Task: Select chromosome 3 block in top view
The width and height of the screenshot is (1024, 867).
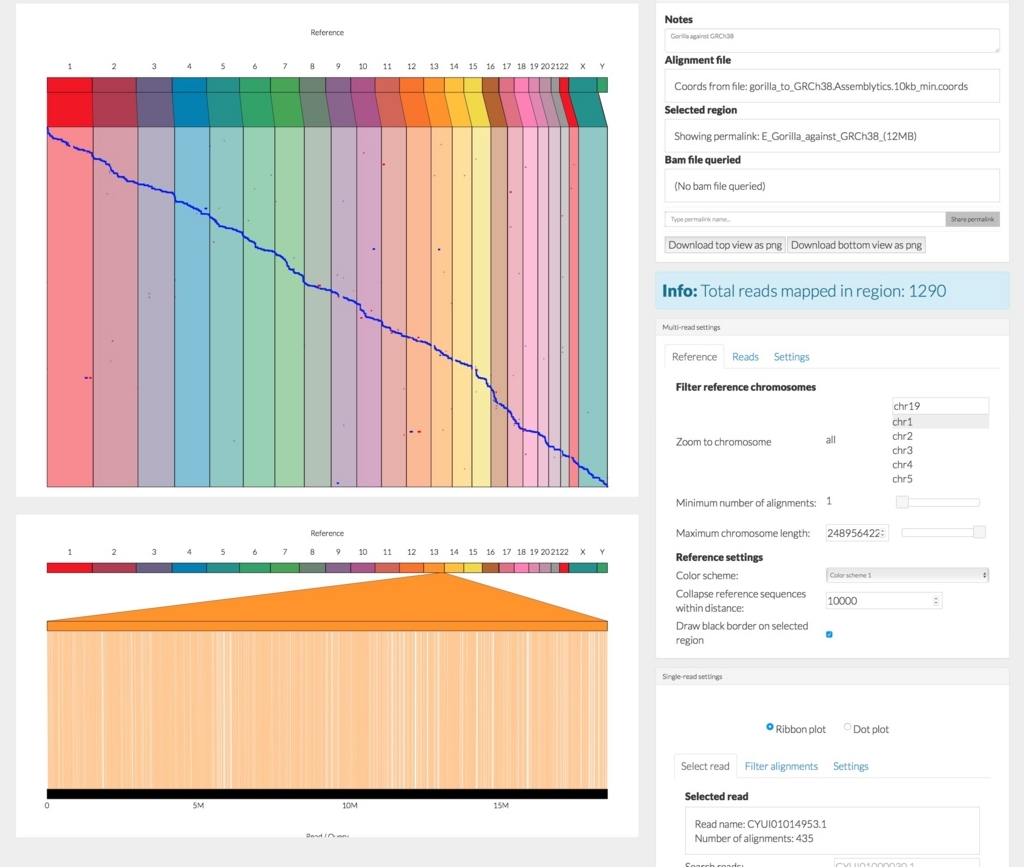Action: tap(154, 85)
